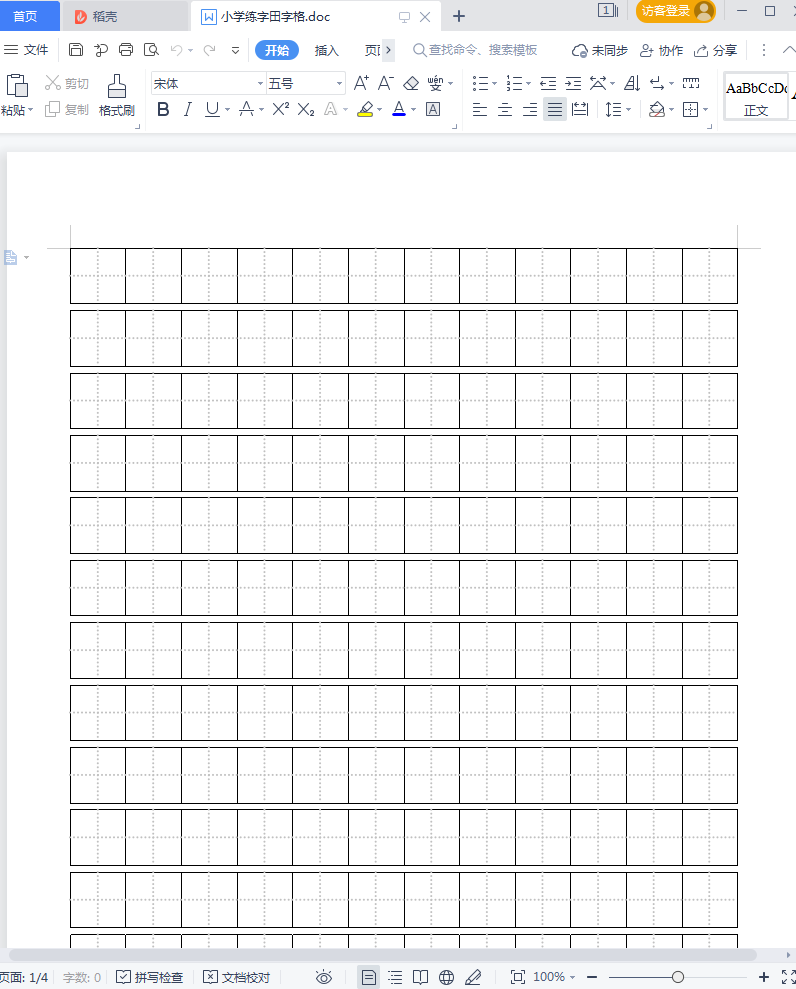
Task: Expand the zoom percentage 100% dropdown
Action: coord(554,977)
